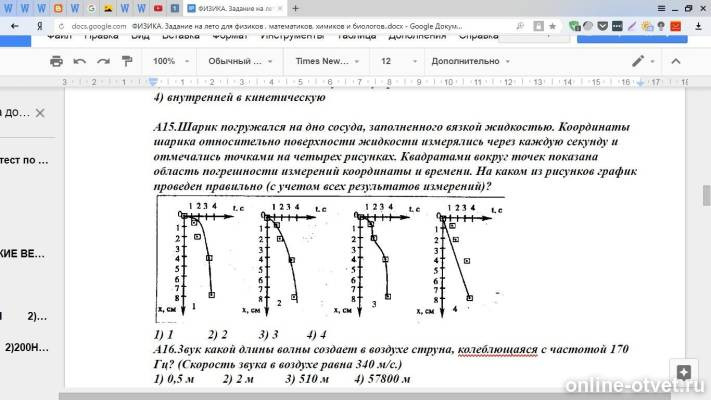Open the Explore button at the page corner
The image size is (711, 400).
coord(684,373)
